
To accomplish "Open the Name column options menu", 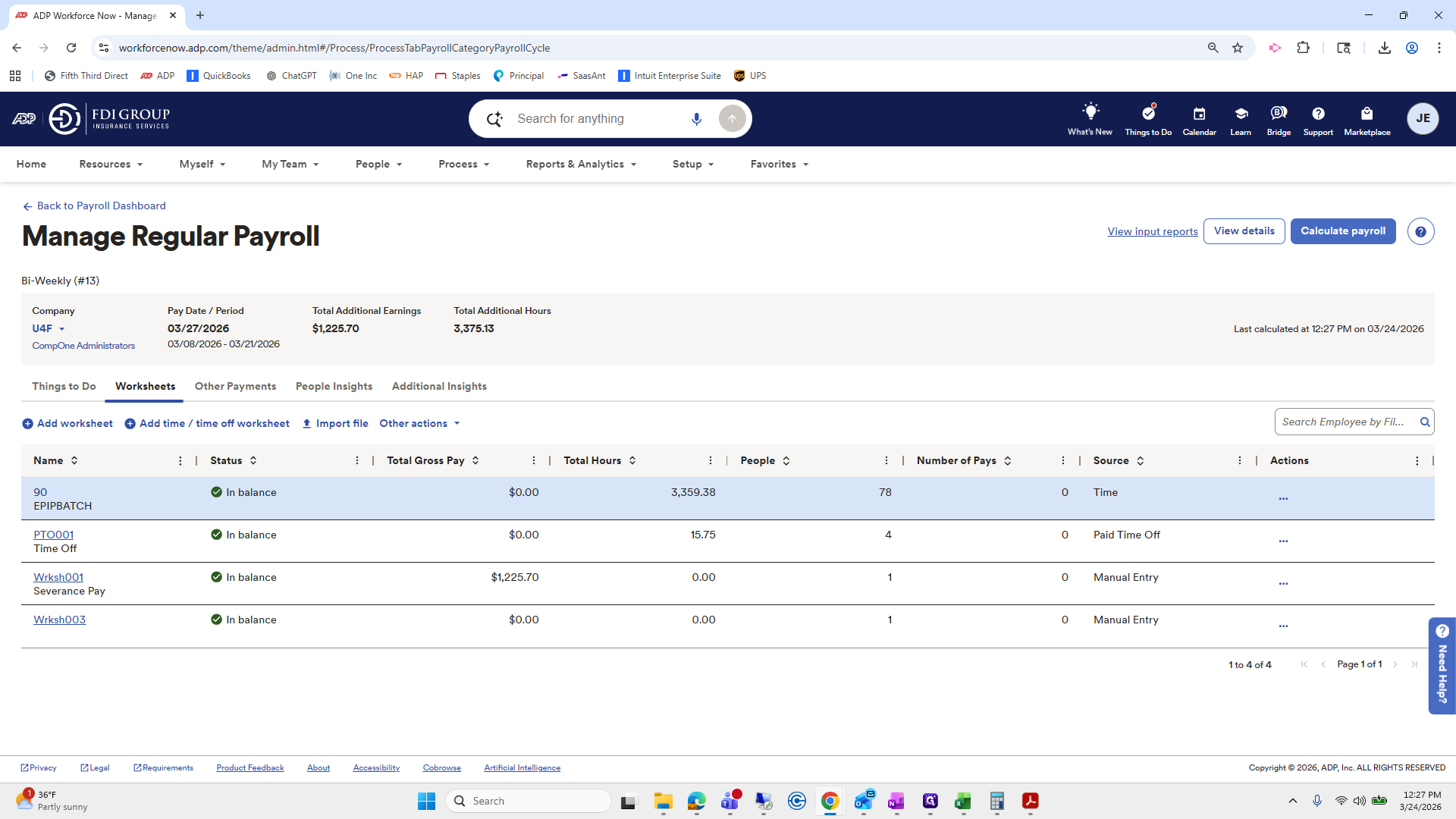I will click(x=180, y=461).
